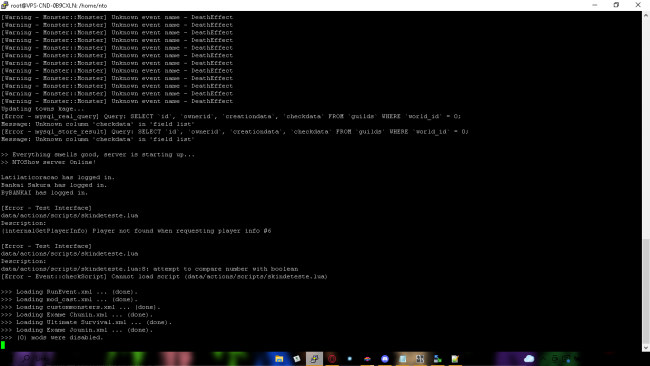Click 'Updating towns Kage...' line
Image resolution: width=650 pixels, height=366 pixels.
click(42, 109)
